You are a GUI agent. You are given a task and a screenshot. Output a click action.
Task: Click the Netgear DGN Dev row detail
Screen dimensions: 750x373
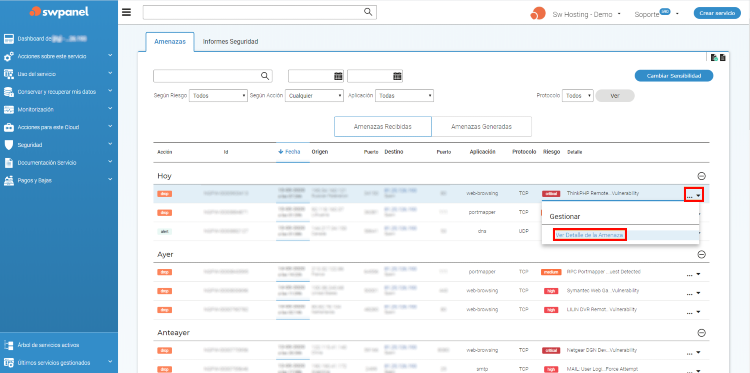[x=602, y=350]
